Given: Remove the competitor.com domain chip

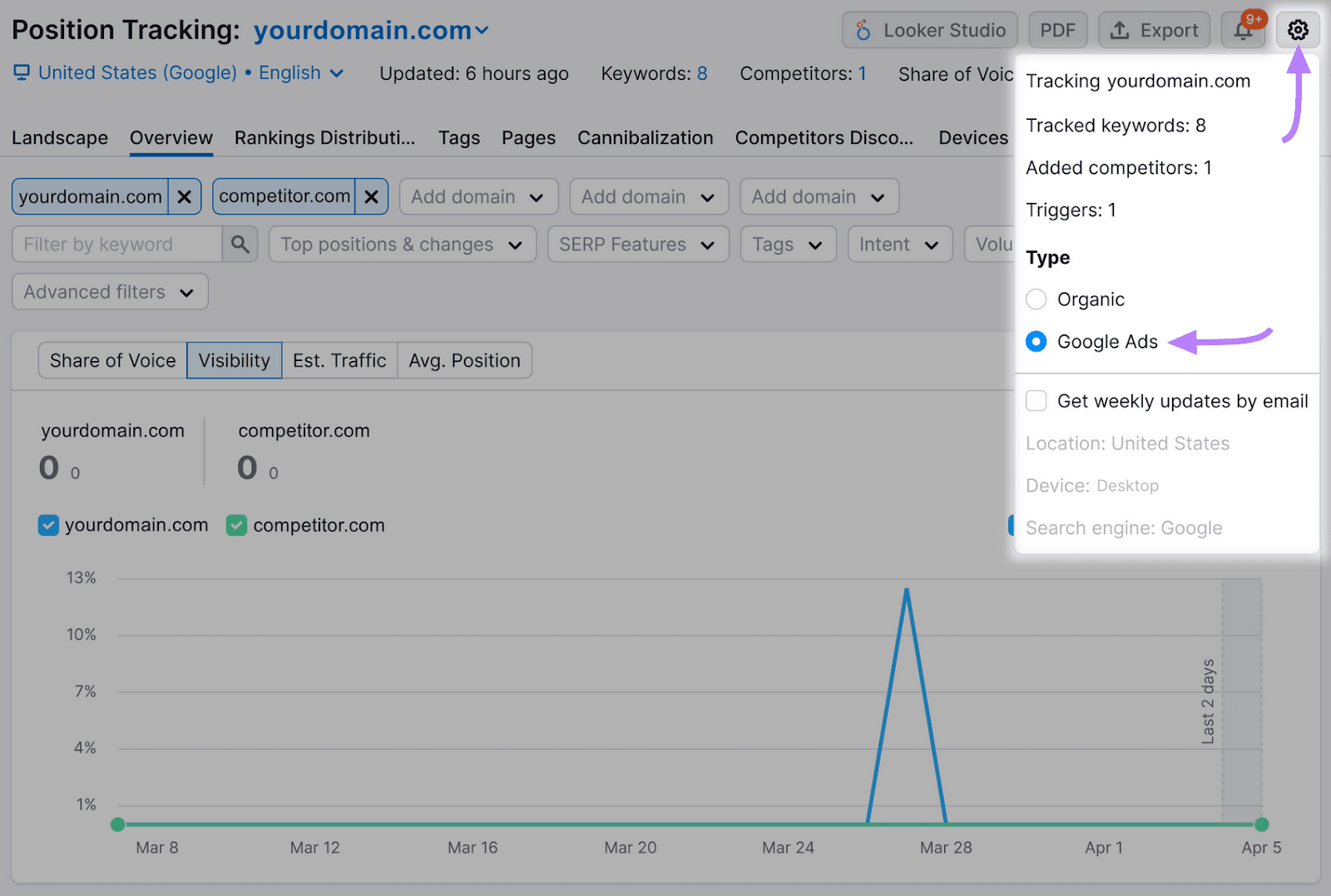Looking at the screenshot, I should (x=371, y=196).
